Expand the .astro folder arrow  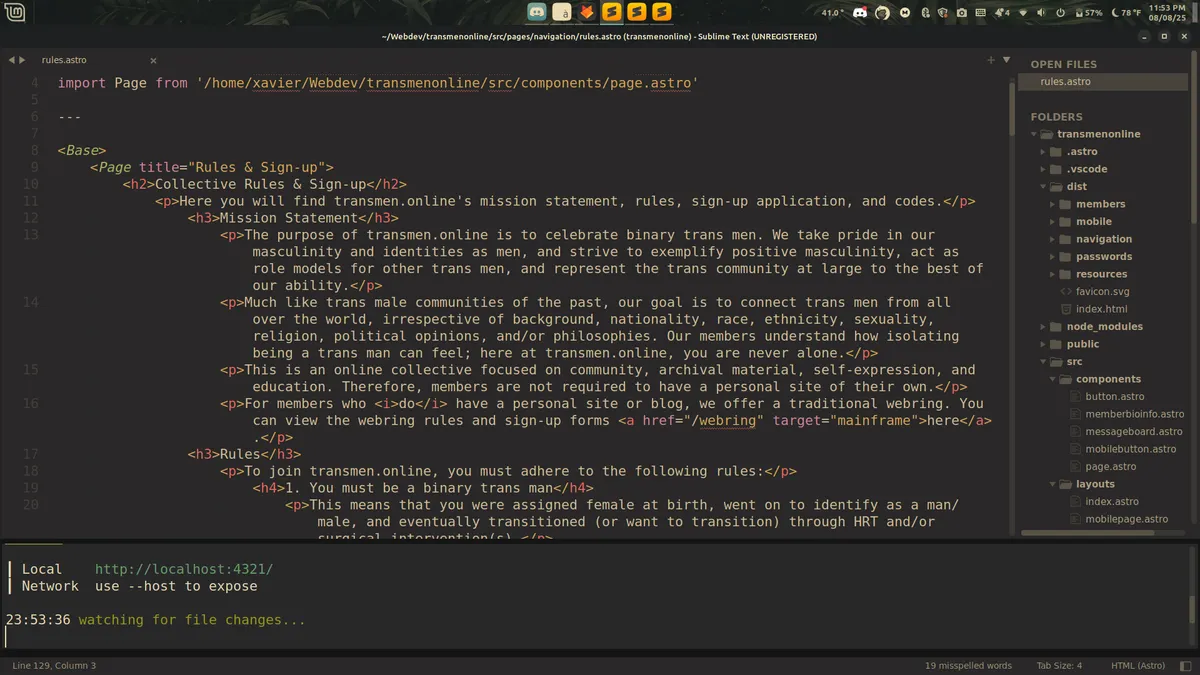(x=1044, y=152)
